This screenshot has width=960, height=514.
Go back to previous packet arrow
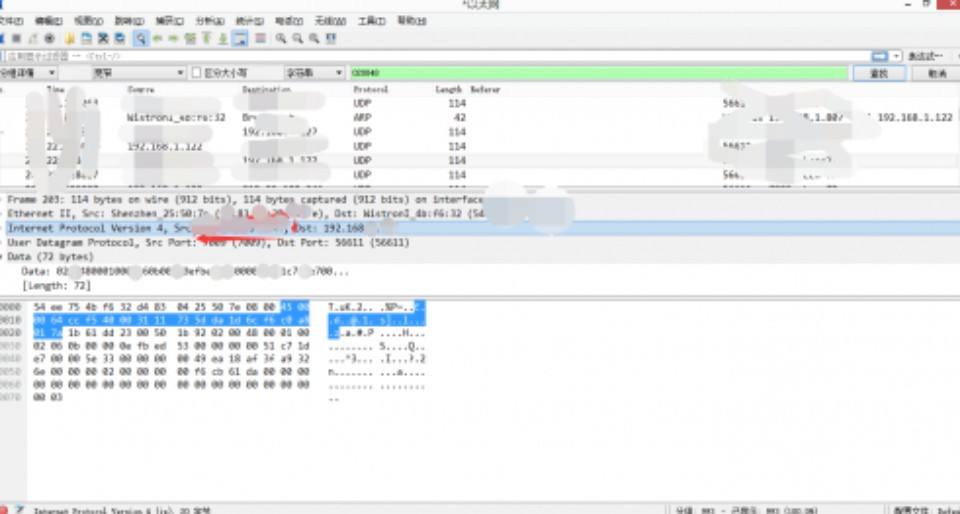point(157,39)
